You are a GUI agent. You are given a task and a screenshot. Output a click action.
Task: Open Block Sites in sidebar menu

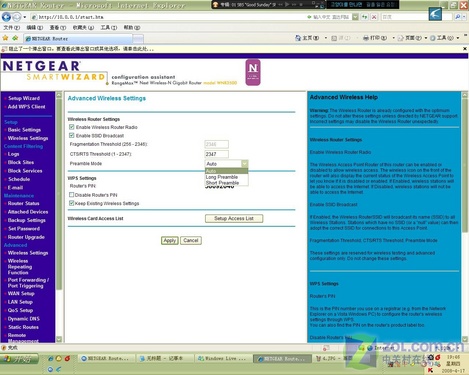[21, 162]
